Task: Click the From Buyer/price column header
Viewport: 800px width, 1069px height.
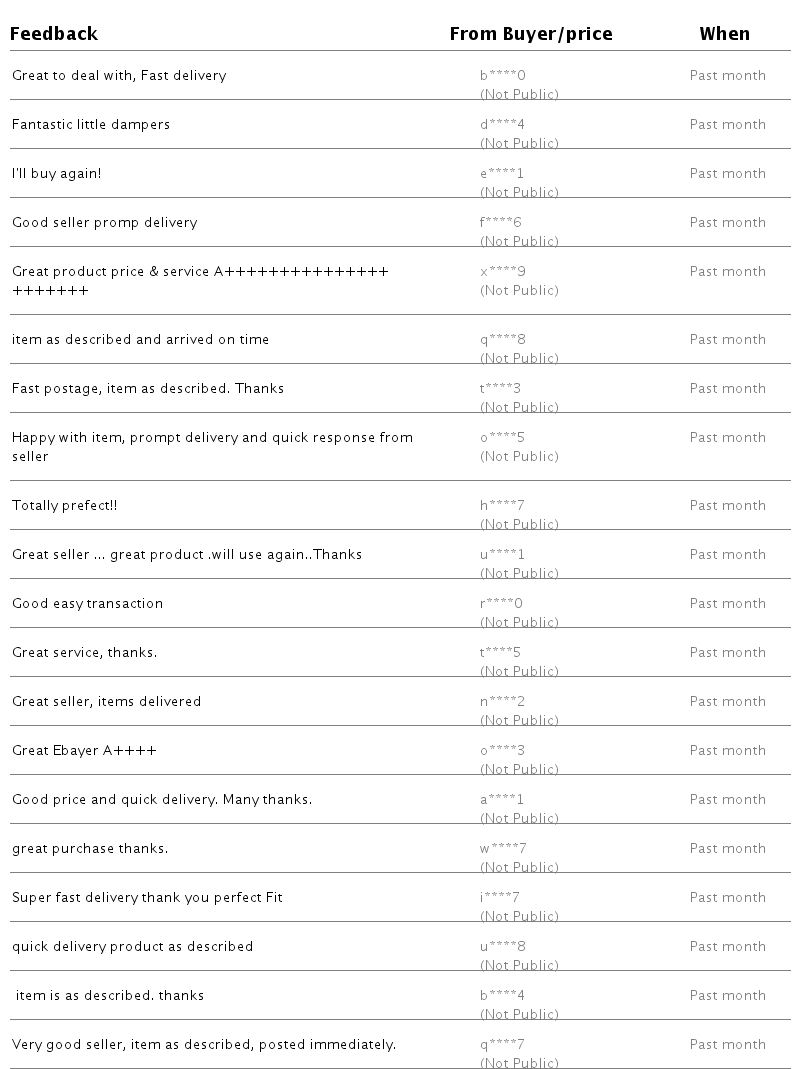Action: pos(530,34)
